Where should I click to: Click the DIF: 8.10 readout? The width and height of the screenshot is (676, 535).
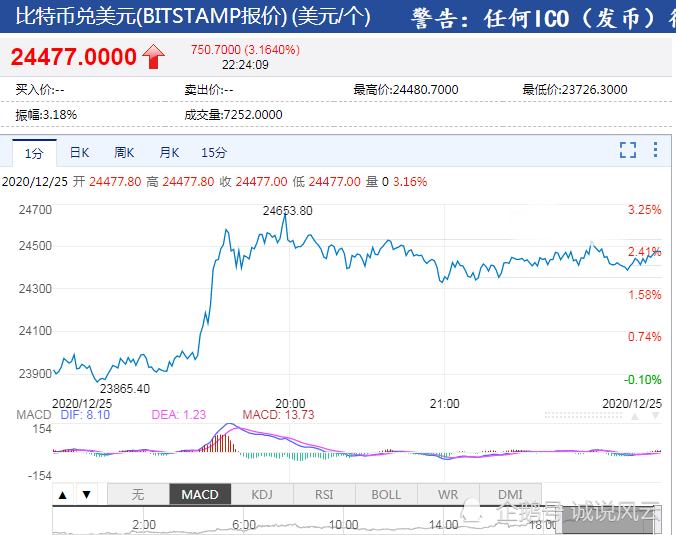point(85,415)
